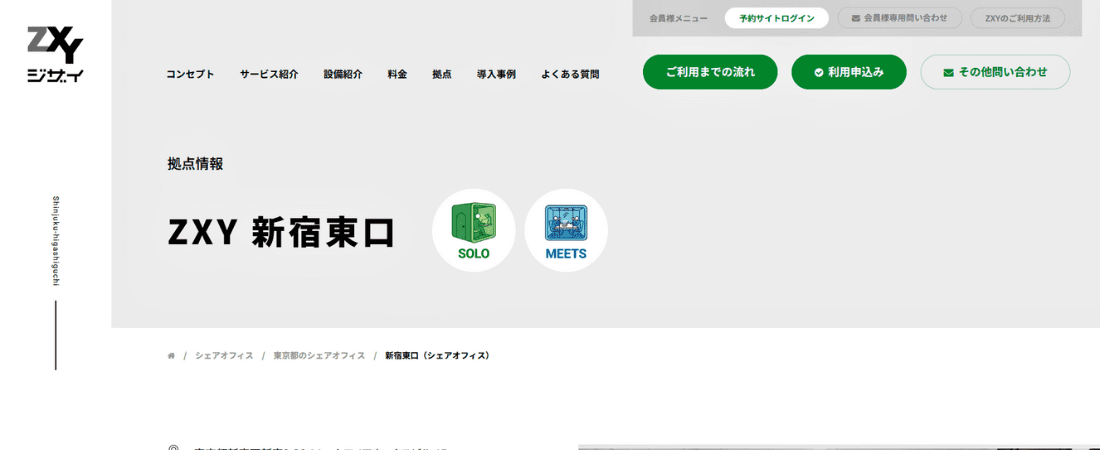1100x450 pixels.
Task: Go to 設備紹介 menu item
Action: coord(343,74)
